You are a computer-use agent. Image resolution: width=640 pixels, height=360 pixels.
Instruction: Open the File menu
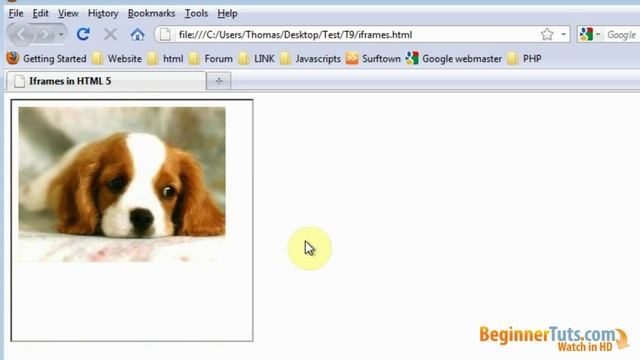[x=16, y=13]
